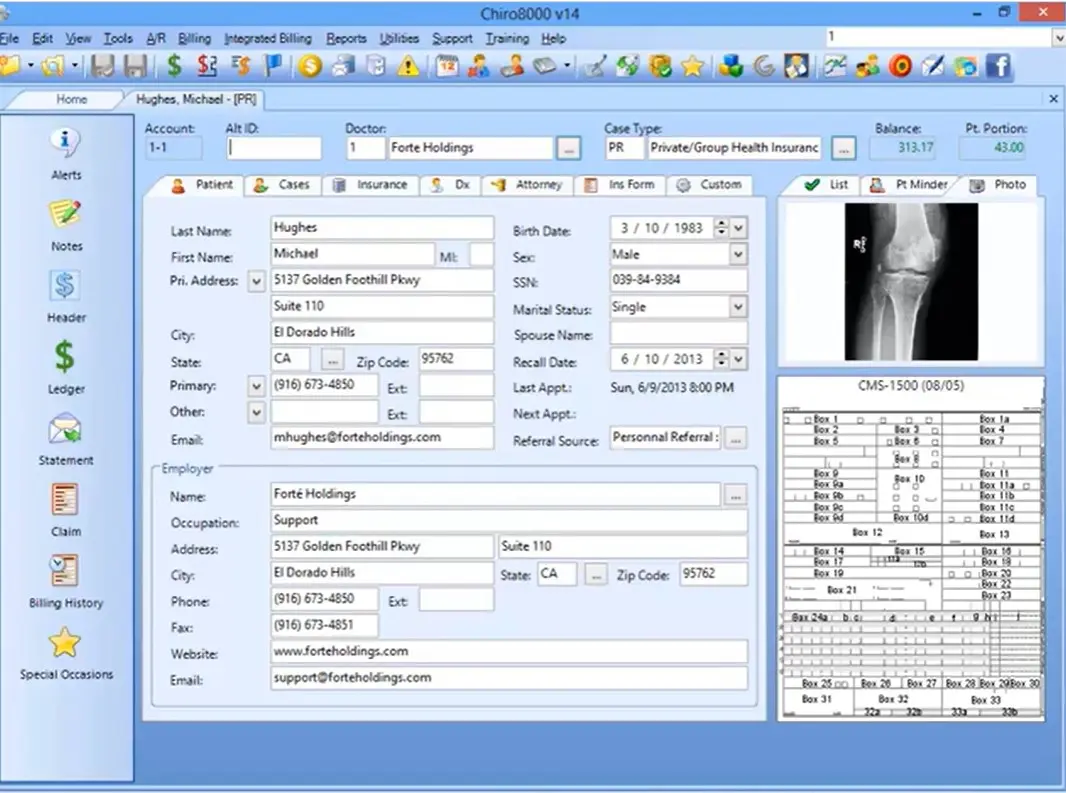Viewport: 1066px width, 793px height.
Task: Click the Referral Source browse button
Action: (x=735, y=438)
